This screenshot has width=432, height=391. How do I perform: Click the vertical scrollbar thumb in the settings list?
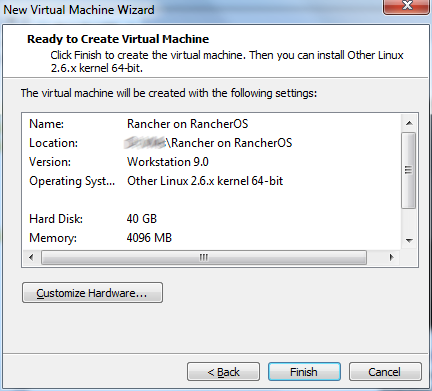click(x=409, y=170)
